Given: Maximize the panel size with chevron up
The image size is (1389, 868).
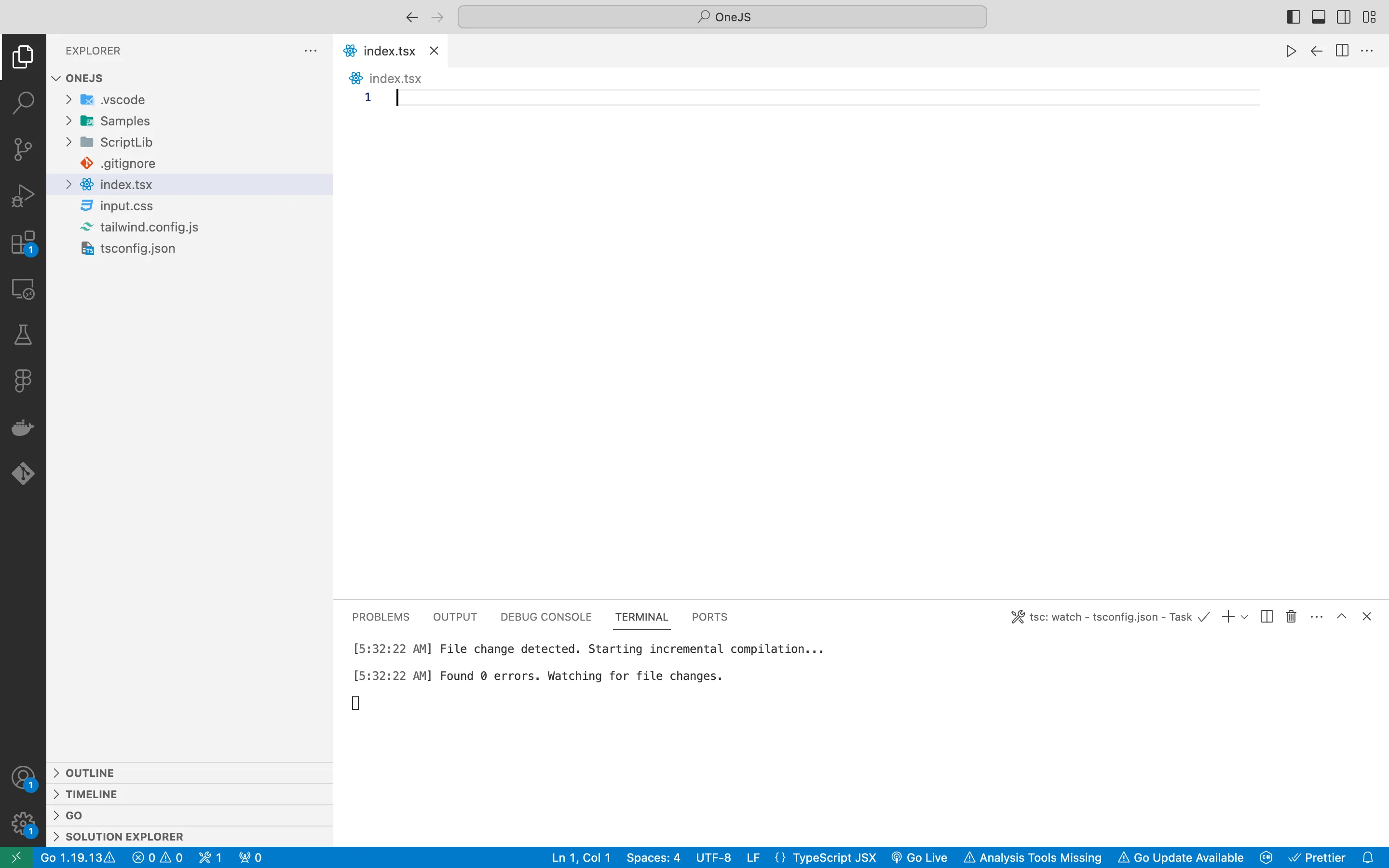Looking at the screenshot, I should tap(1341, 617).
